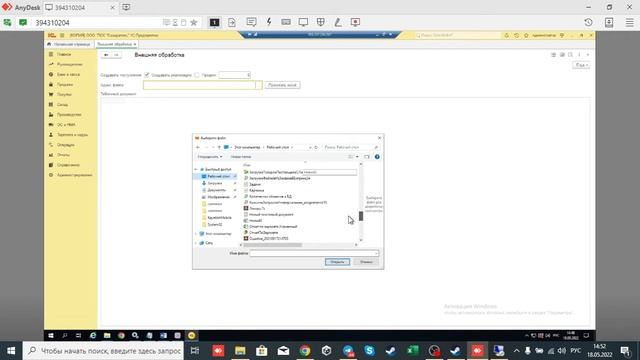Image resolution: width=640 pixels, height=360 pixels.
Task: Open AnyDesk keyboard settings icon
Action: pos(286,22)
